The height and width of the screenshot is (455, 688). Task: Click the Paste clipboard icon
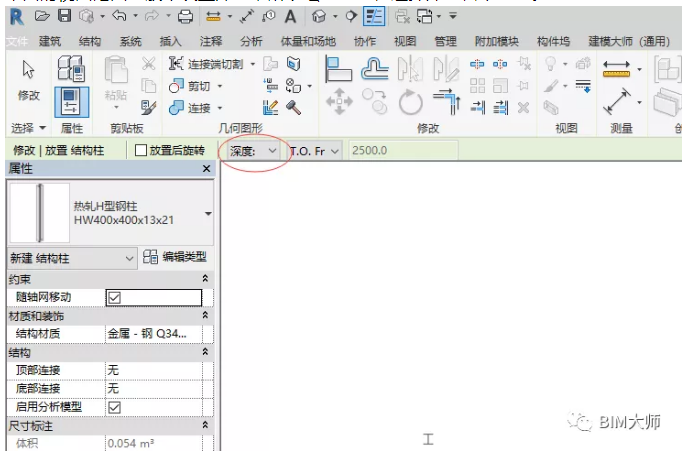[116, 70]
